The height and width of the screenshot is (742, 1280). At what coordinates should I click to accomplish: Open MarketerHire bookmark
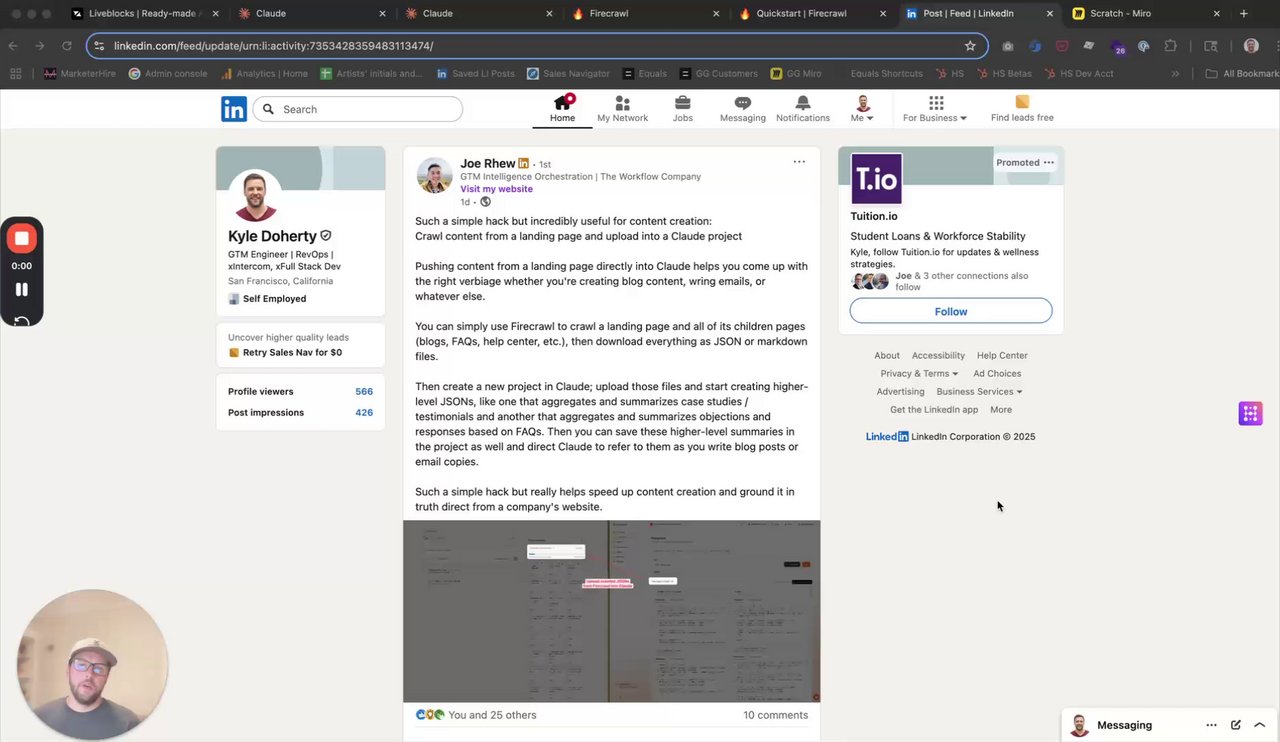pyautogui.click(x=80, y=73)
